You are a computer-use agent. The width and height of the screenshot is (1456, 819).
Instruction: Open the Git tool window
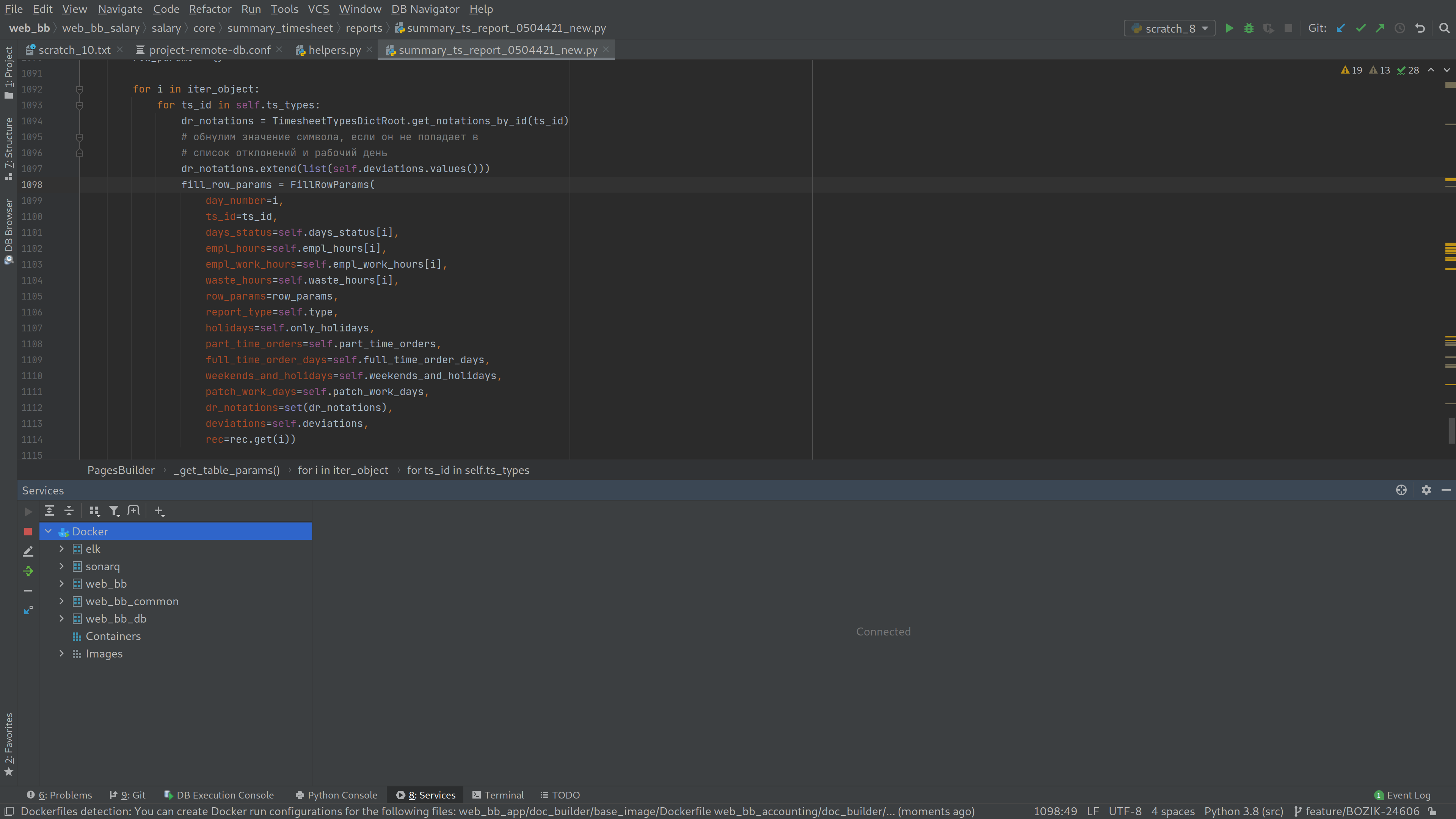click(128, 795)
